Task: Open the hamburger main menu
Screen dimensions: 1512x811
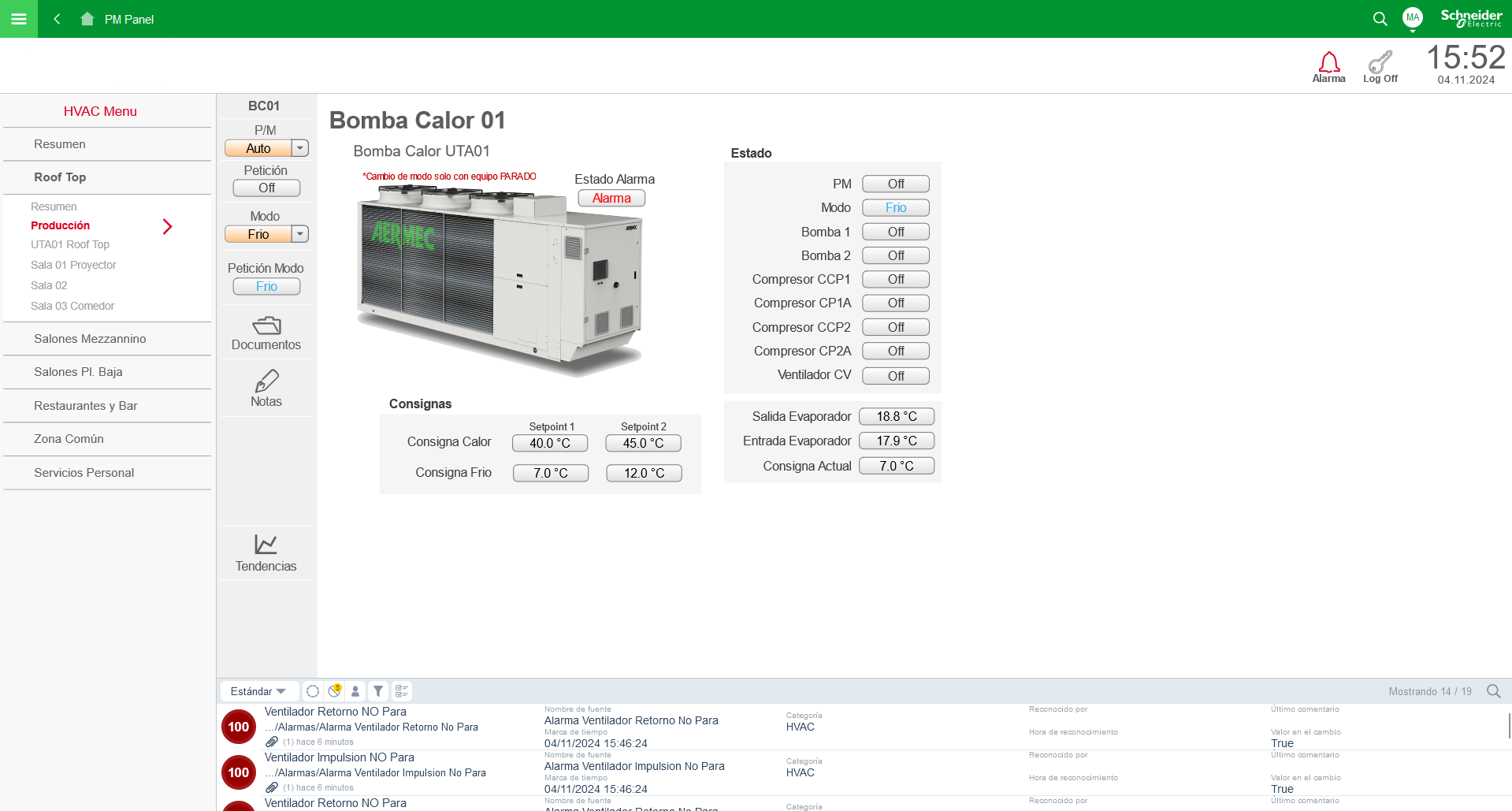Action: point(19,19)
